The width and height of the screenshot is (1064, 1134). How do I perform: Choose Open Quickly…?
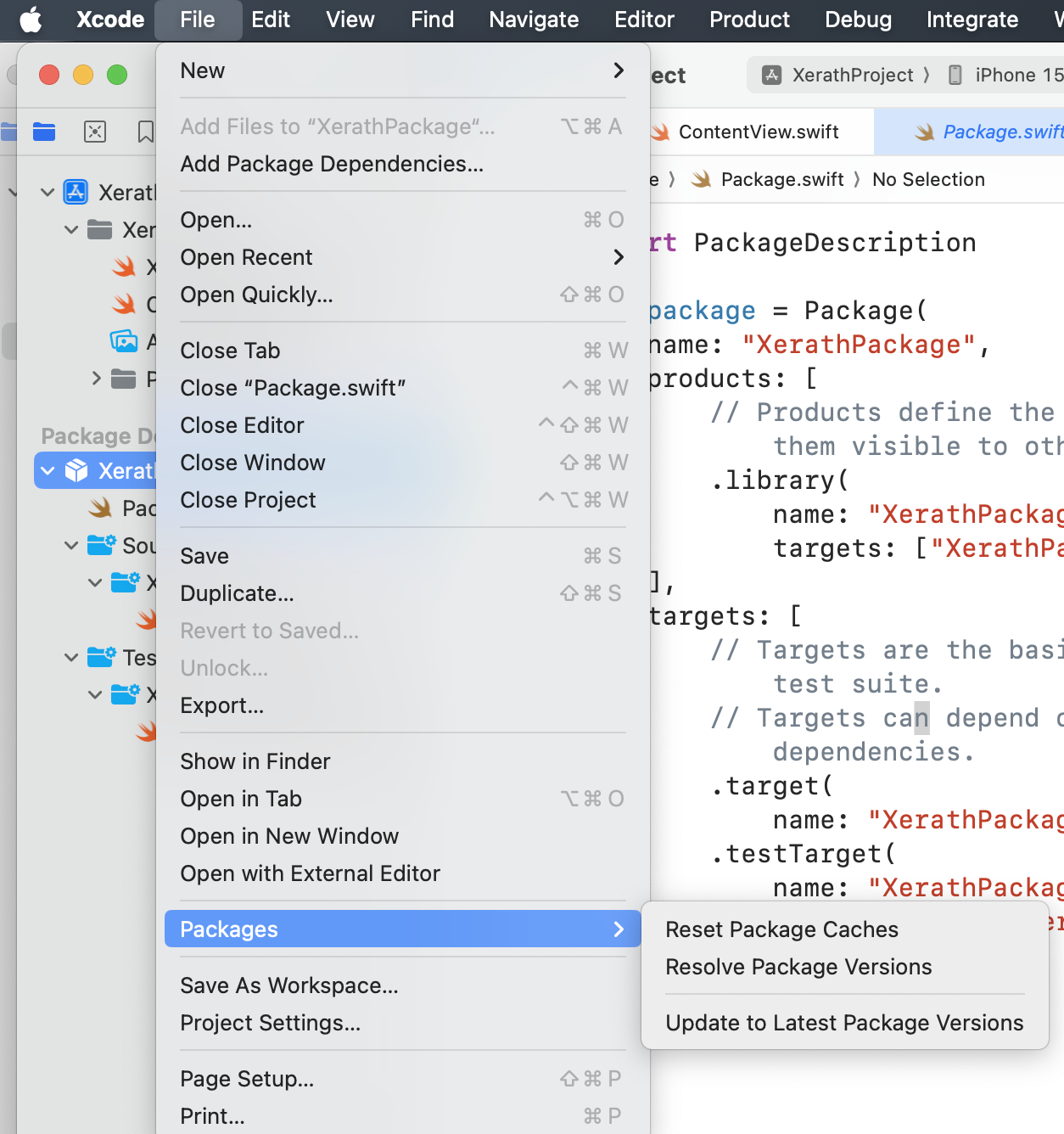pyautogui.click(x=403, y=295)
